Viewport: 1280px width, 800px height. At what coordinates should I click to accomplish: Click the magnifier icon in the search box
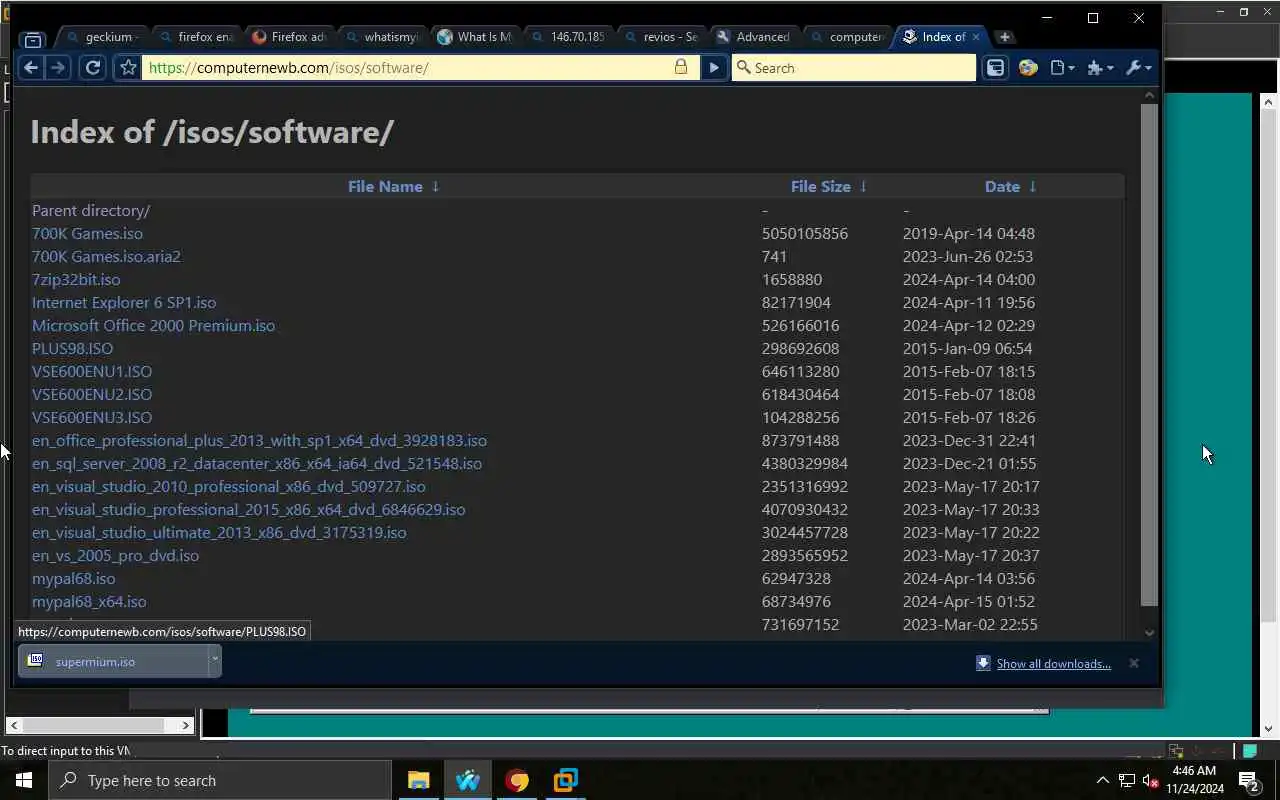click(743, 67)
